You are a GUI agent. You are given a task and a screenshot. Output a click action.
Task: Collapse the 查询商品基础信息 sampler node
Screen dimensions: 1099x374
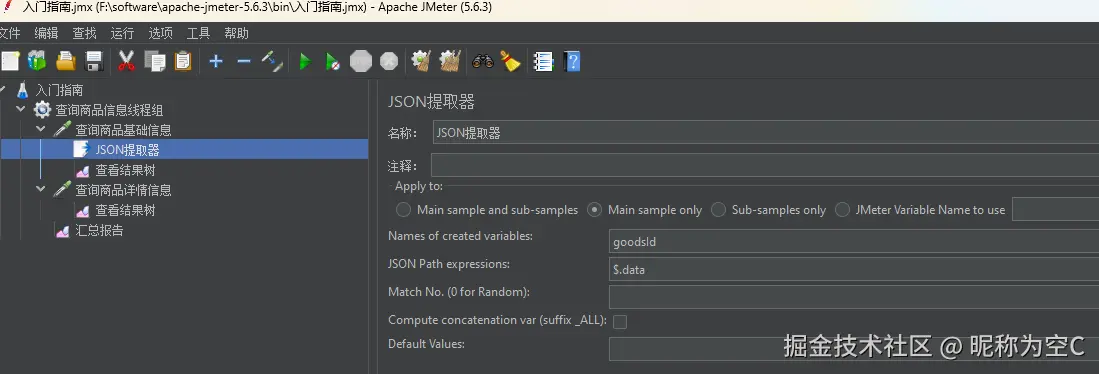pos(40,130)
